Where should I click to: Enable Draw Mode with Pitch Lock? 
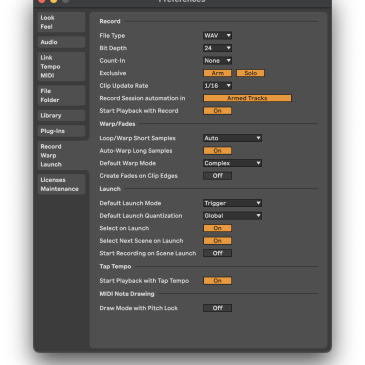(x=217, y=308)
